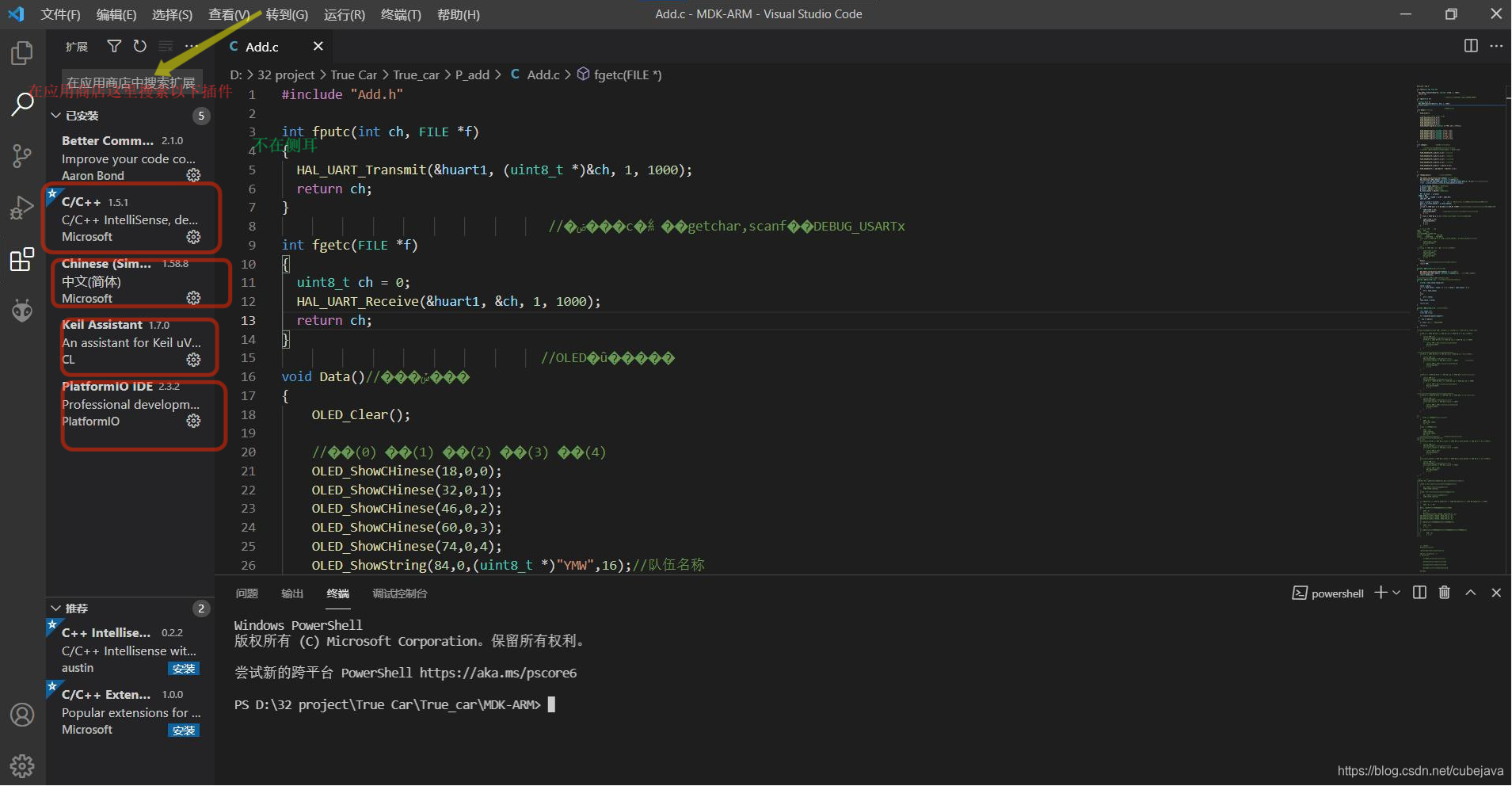1512x786 pixels.
Task: Switch to the 问题 panel tab
Action: pos(247,593)
